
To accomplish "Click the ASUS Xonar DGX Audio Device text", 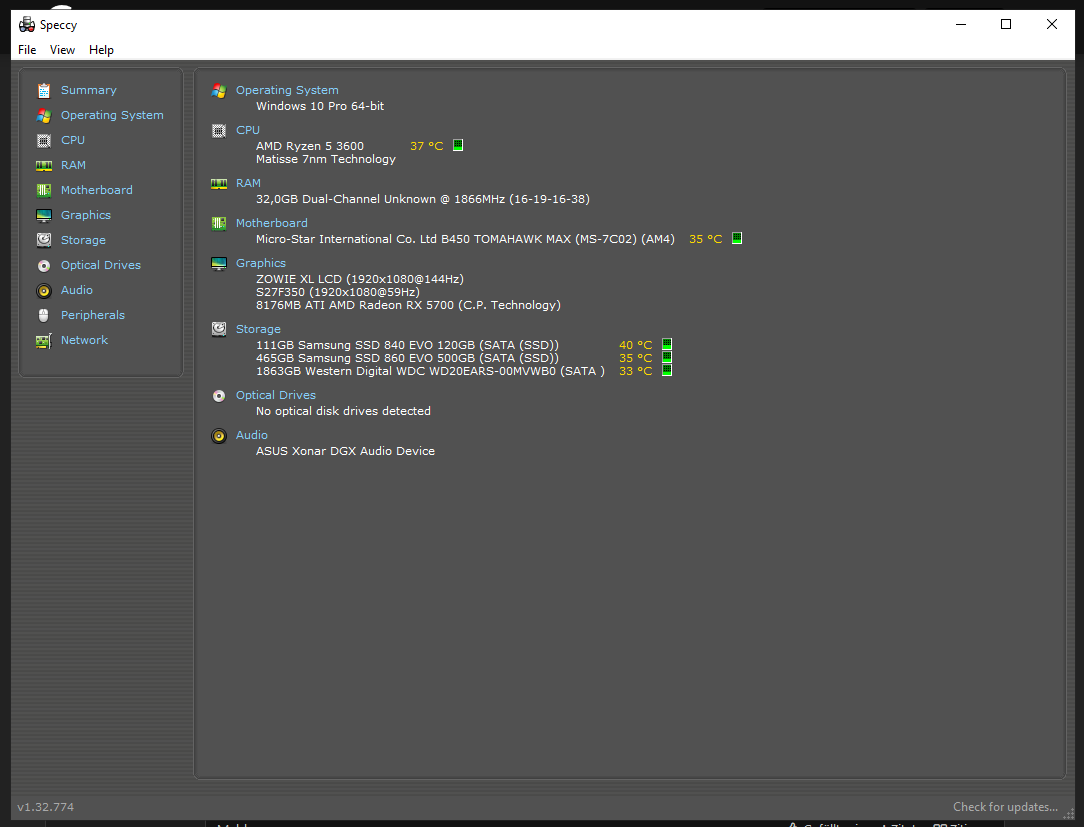I will (x=346, y=451).
